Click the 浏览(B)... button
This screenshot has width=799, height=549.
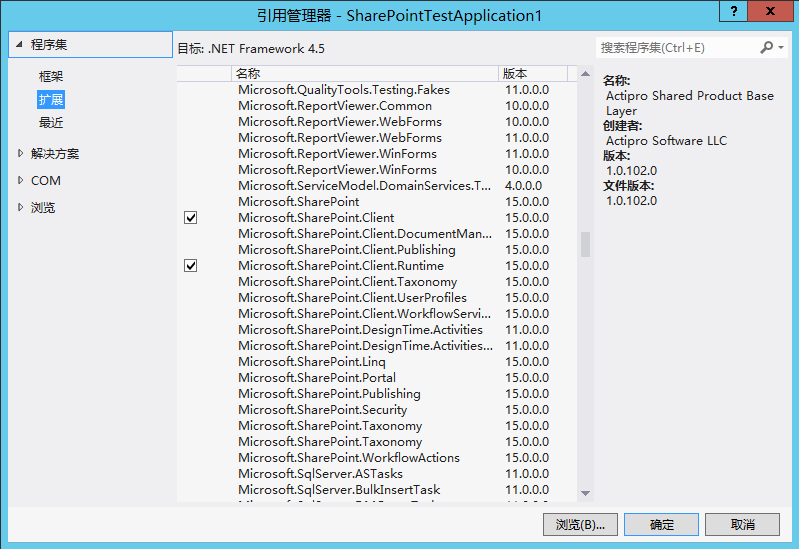pos(580,524)
